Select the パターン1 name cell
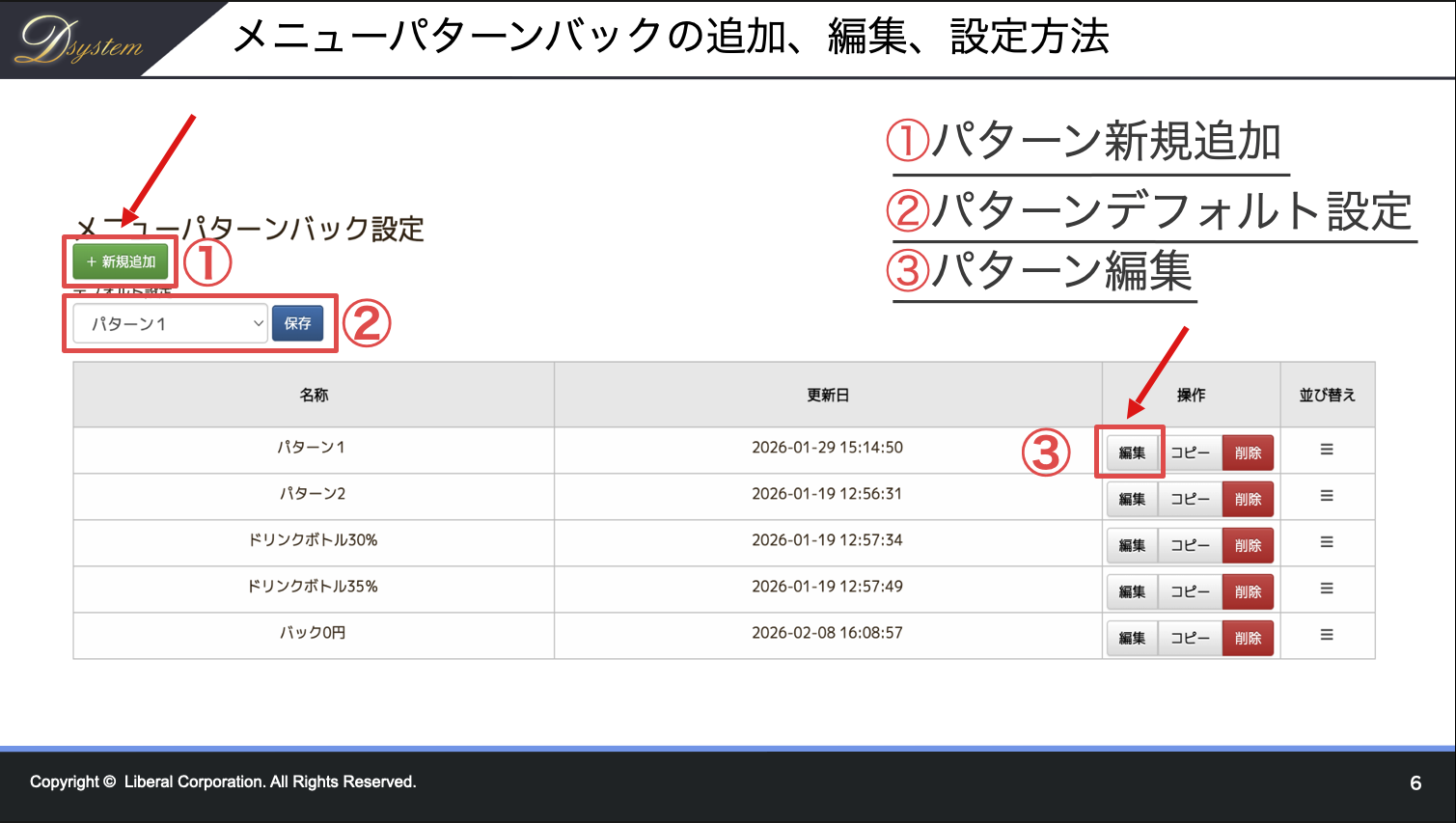Screen dimensions: 1456x823 coord(314,450)
